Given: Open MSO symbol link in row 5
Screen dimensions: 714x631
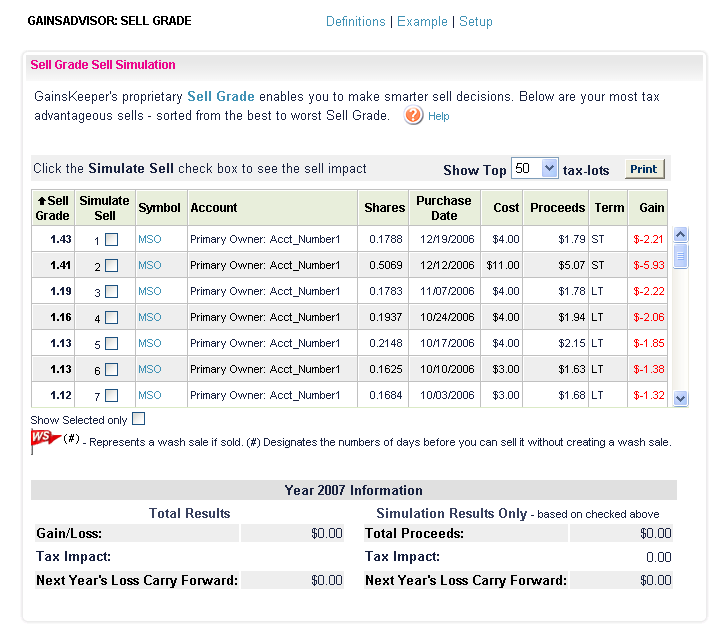Looking at the screenshot, I should (x=150, y=343).
